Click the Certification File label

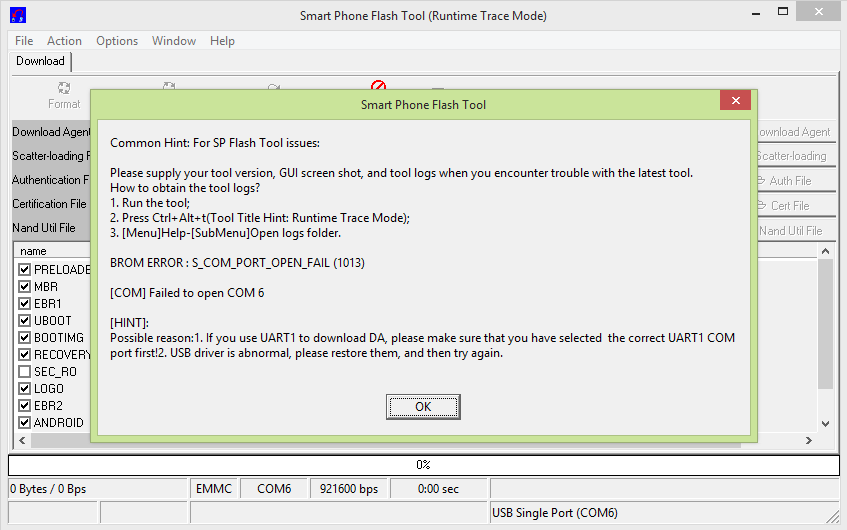click(x=49, y=204)
